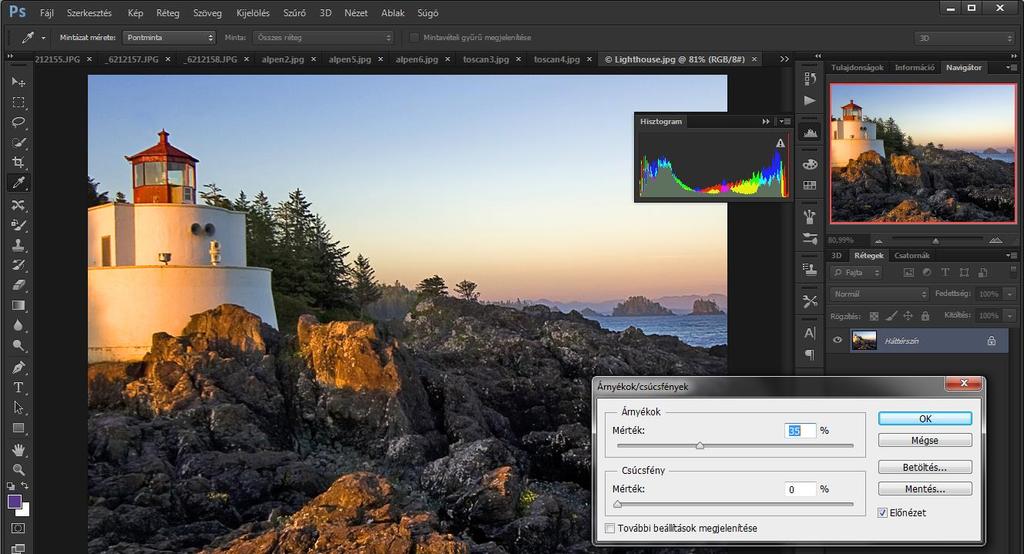Open the Actions play panel icon
The width and height of the screenshot is (1024, 554).
(810, 101)
